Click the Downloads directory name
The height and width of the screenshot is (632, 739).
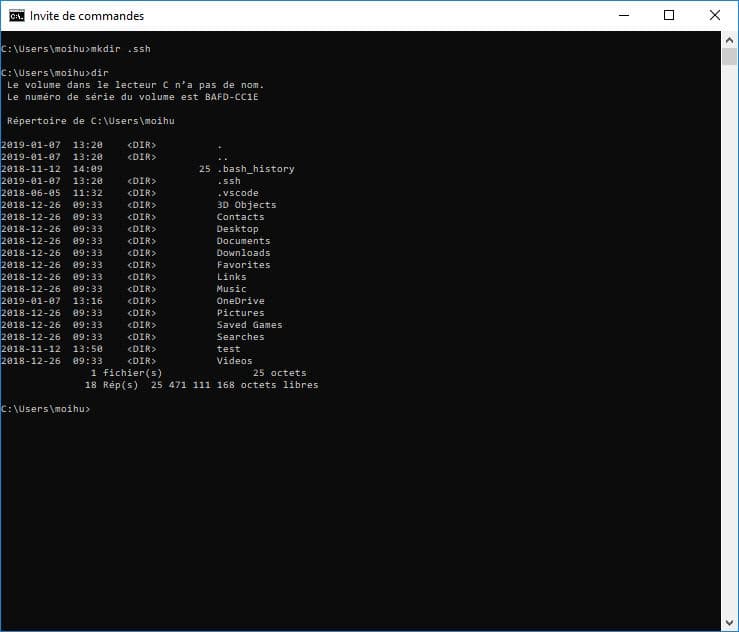click(x=243, y=253)
